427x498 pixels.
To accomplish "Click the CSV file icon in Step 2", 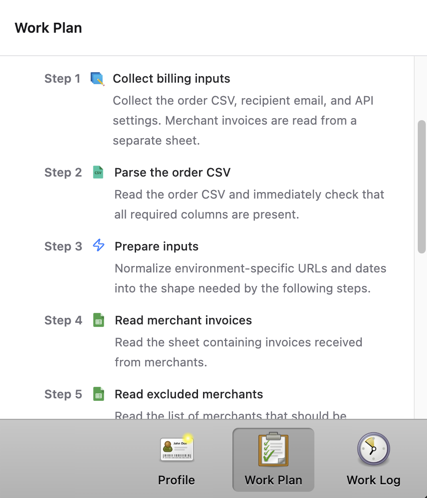I will tap(98, 172).
